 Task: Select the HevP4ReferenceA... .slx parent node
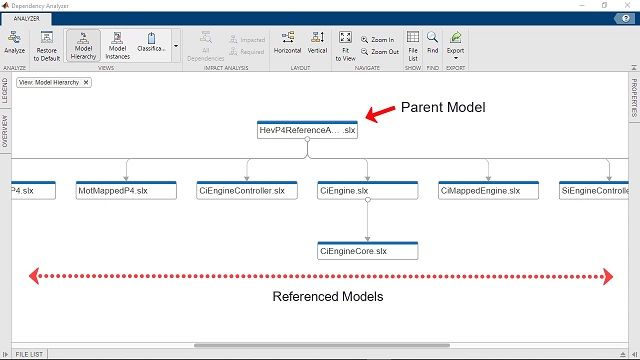click(307, 130)
